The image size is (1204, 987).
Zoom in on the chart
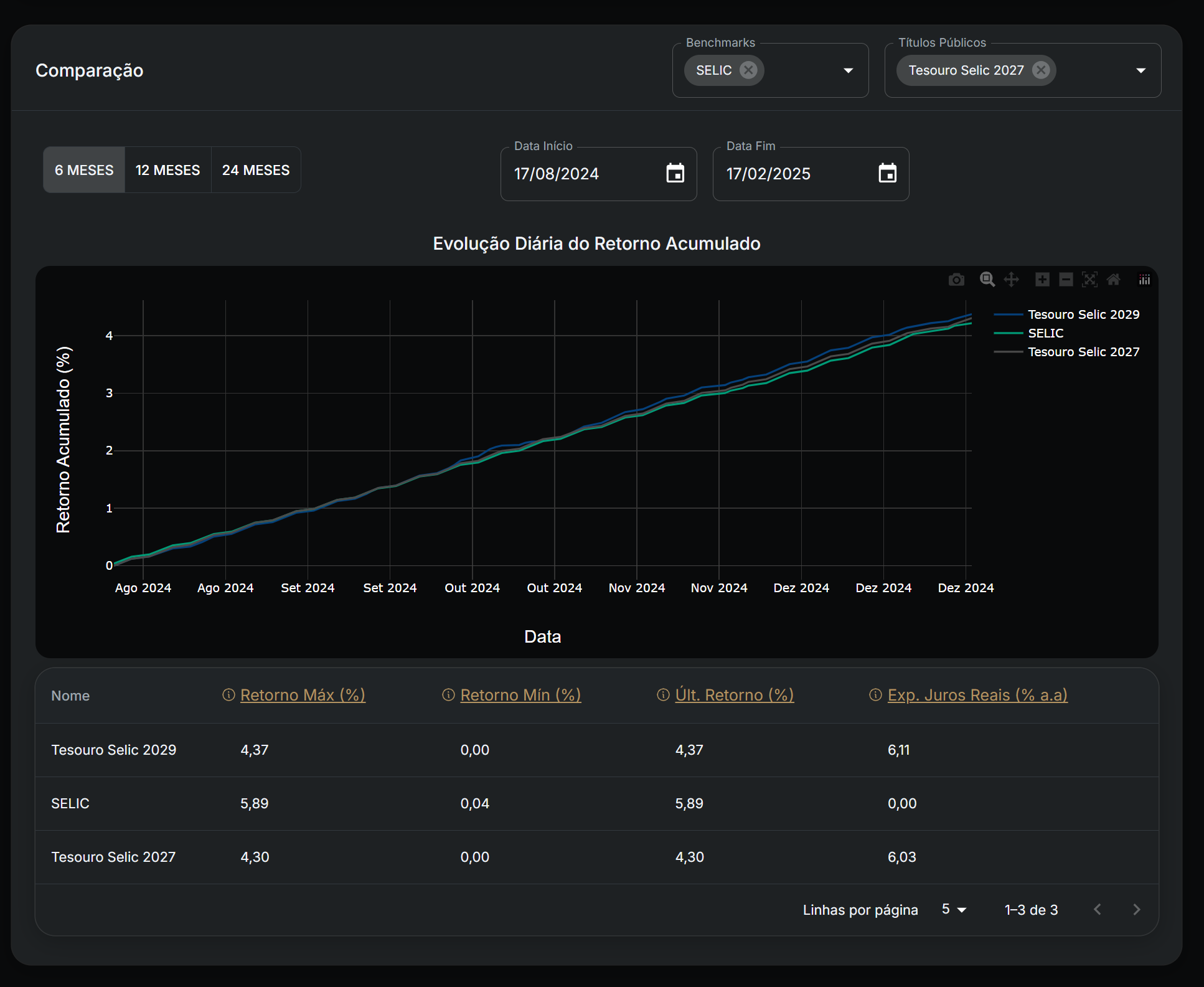(x=1042, y=280)
